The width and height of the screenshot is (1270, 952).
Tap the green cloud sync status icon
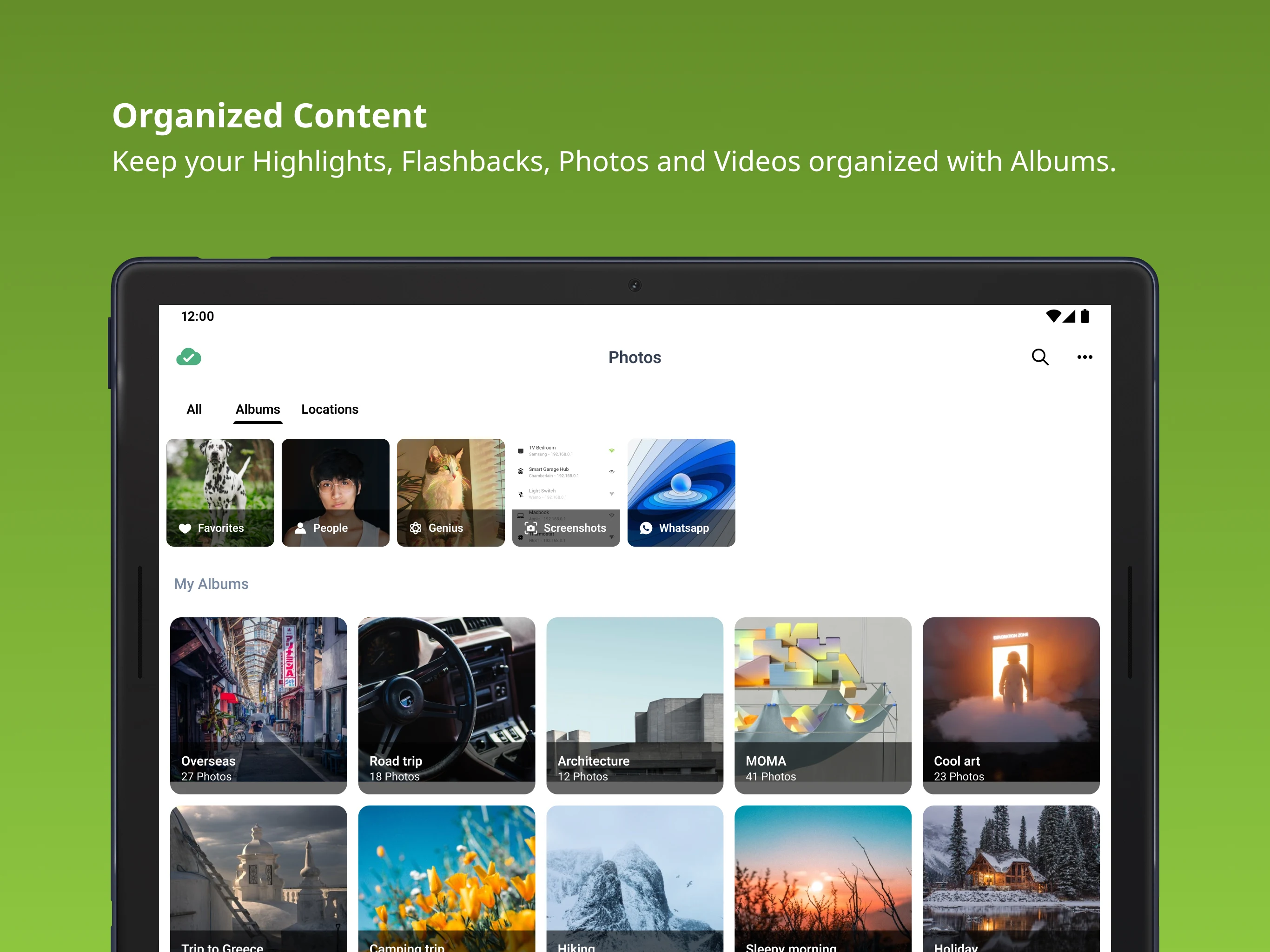pos(188,357)
